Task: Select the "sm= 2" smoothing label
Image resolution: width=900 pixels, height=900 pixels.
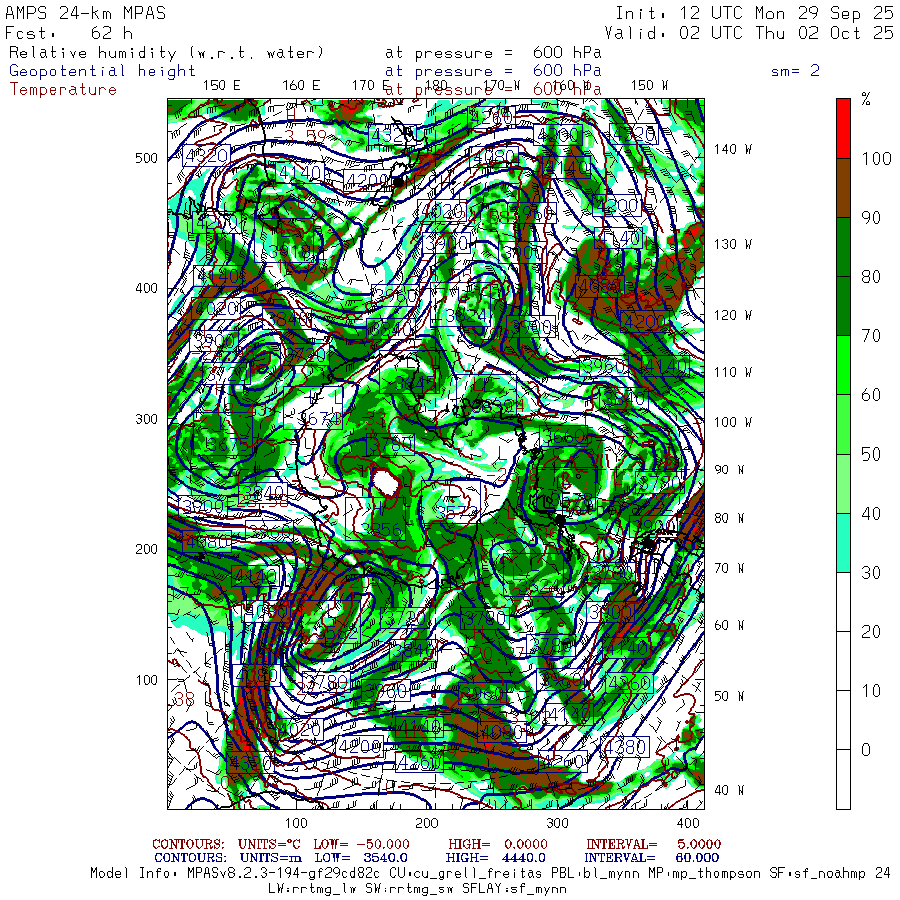Action: click(795, 71)
